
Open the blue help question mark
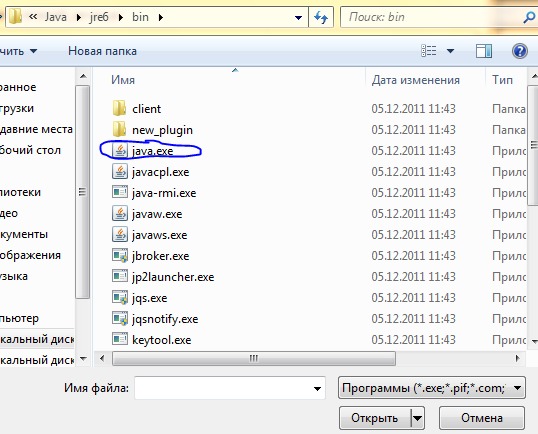pos(519,51)
